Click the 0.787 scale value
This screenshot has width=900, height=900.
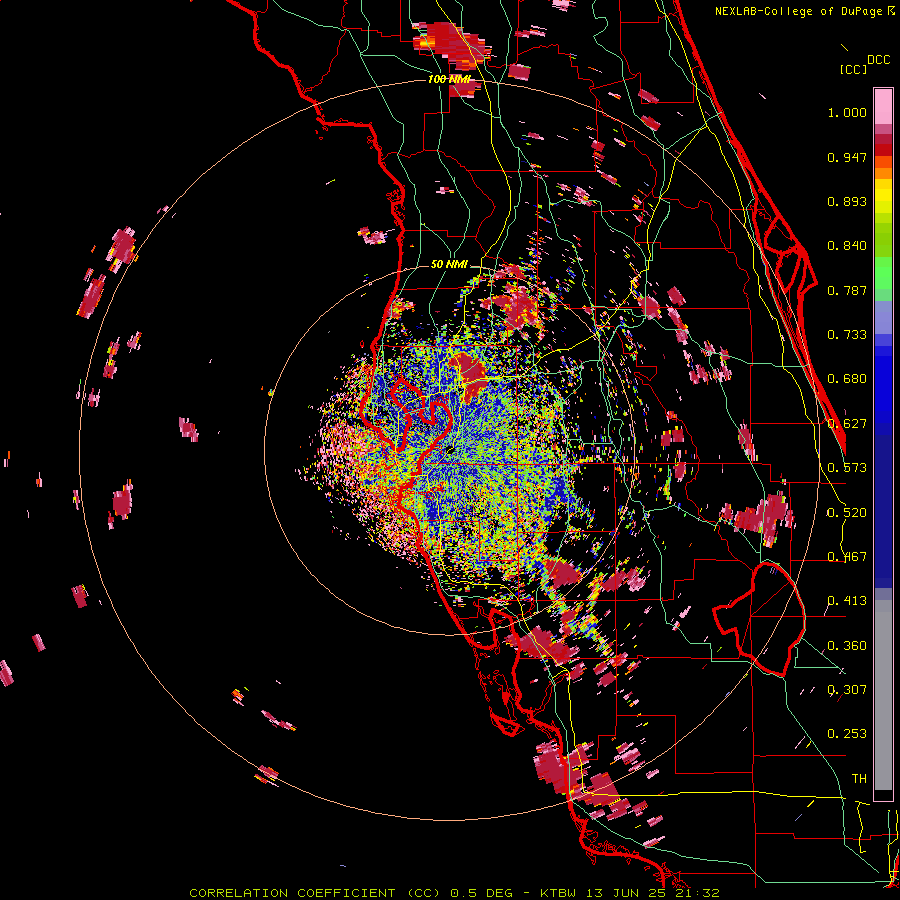847,290
